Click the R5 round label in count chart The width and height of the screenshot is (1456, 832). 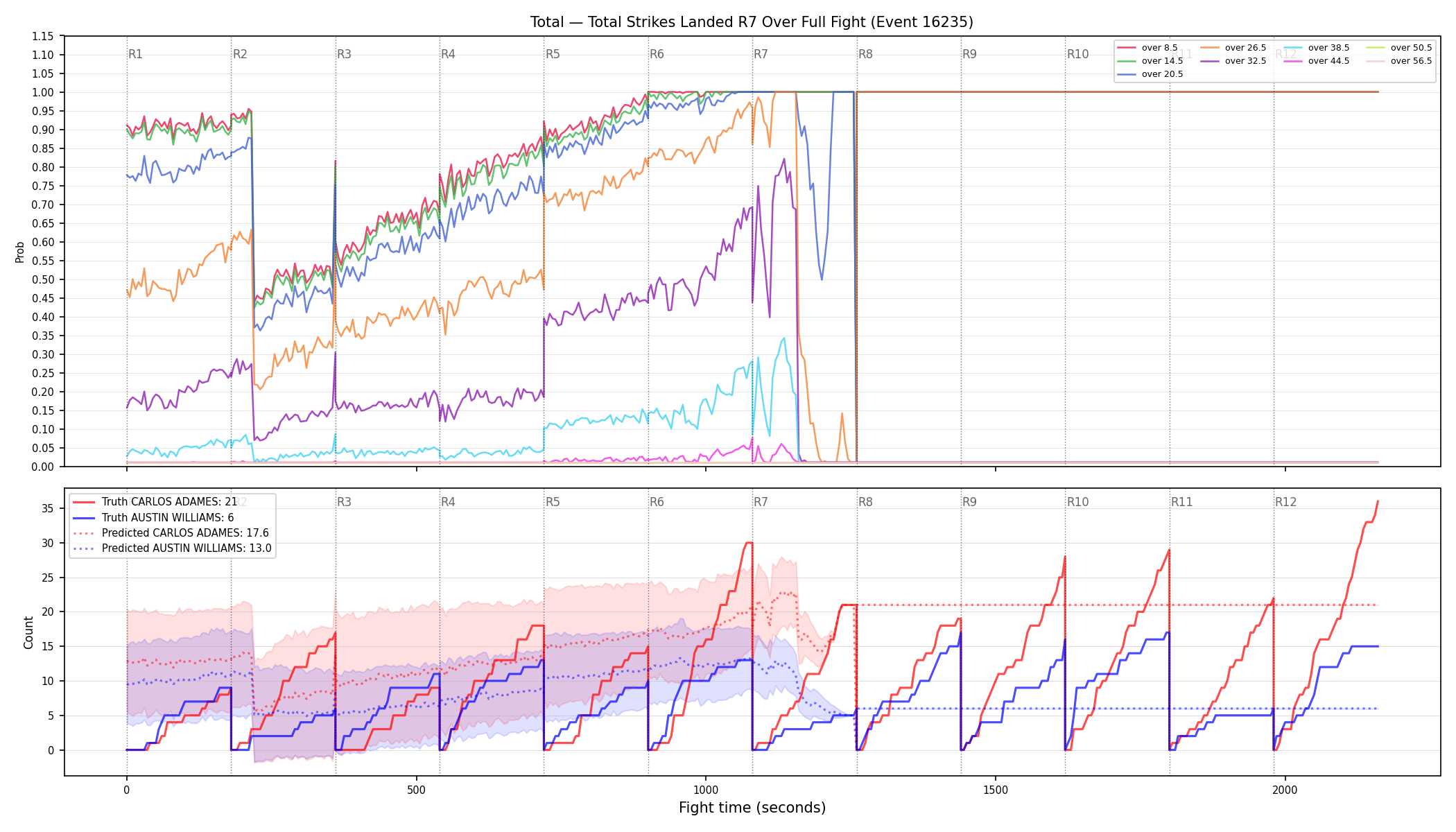coord(553,502)
